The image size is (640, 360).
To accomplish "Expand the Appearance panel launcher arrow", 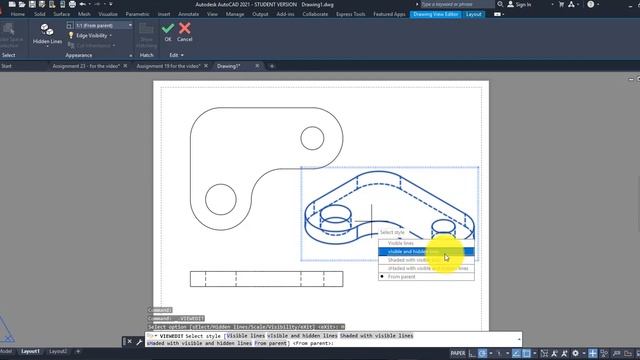I will click(x=131, y=56).
